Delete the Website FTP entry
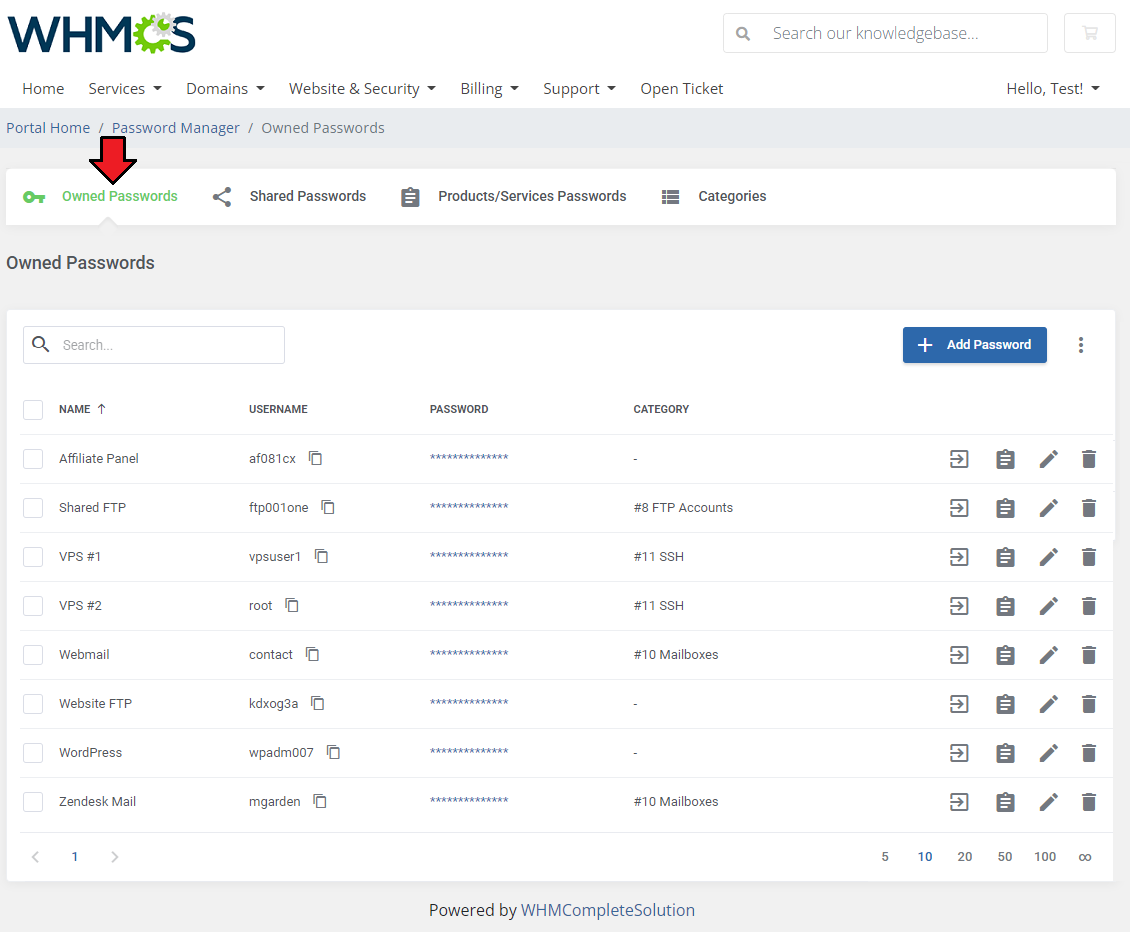 [1089, 704]
